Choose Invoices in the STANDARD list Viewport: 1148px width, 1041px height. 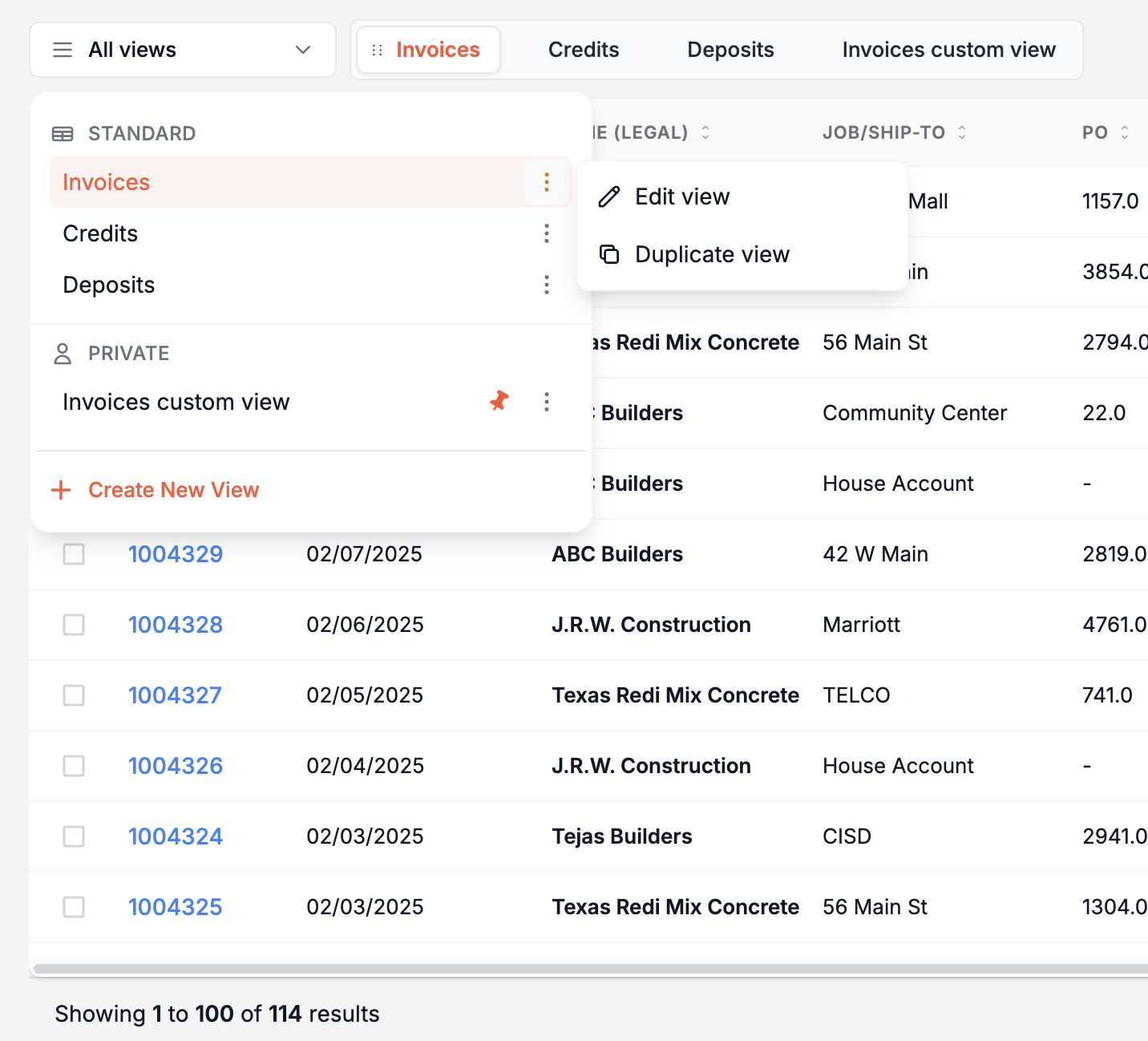(x=106, y=182)
